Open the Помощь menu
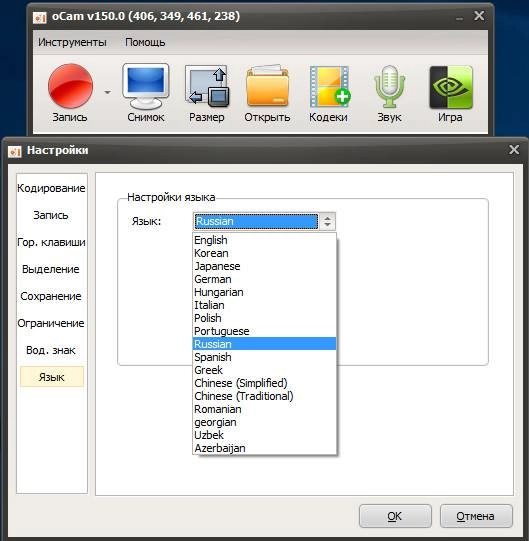Image resolution: width=529 pixels, height=541 pixels. [x=145, y=42]
